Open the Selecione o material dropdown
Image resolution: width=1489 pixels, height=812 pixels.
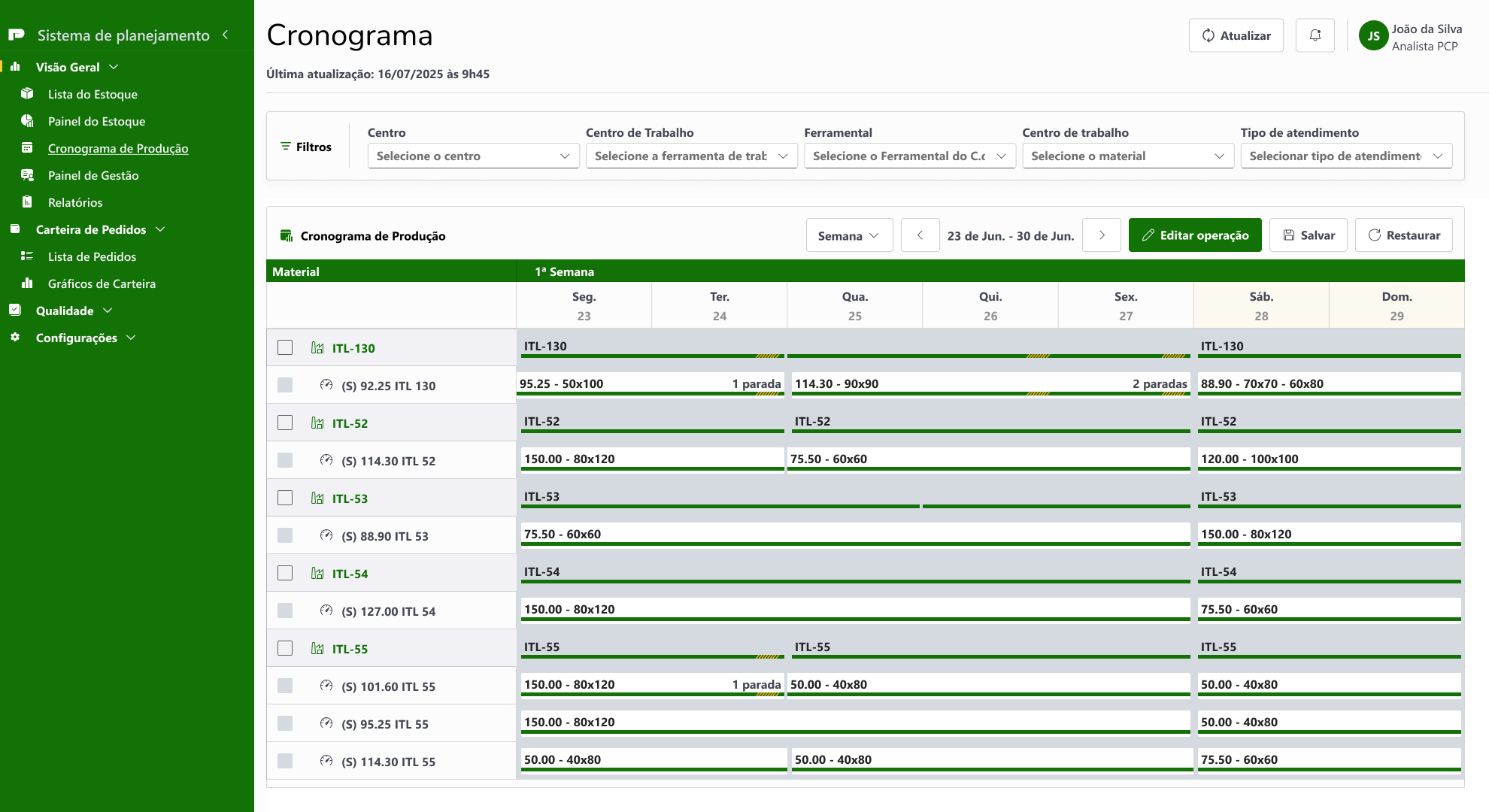(x=1127, y=156)
